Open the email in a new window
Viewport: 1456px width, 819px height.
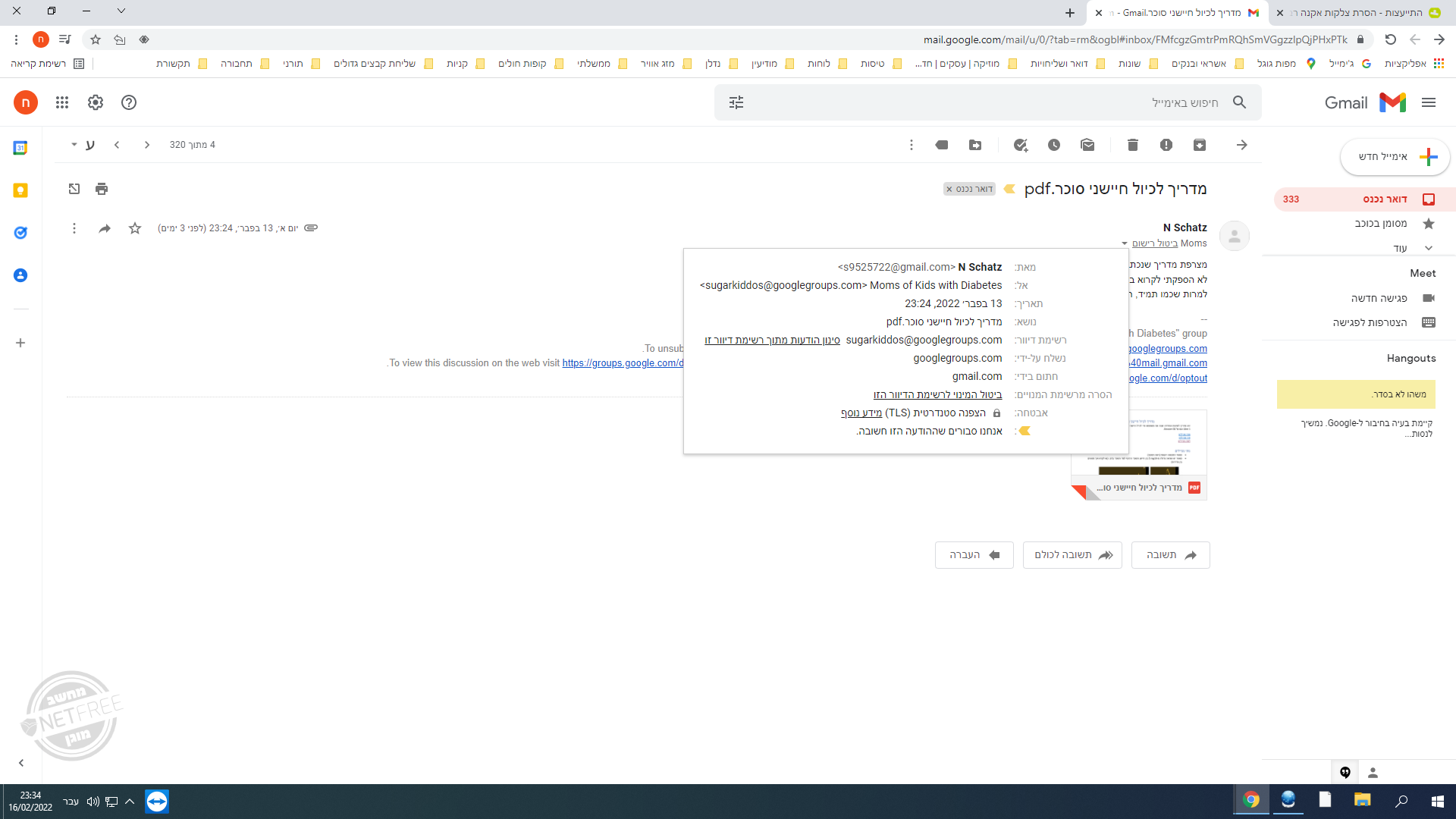(74, 189)
